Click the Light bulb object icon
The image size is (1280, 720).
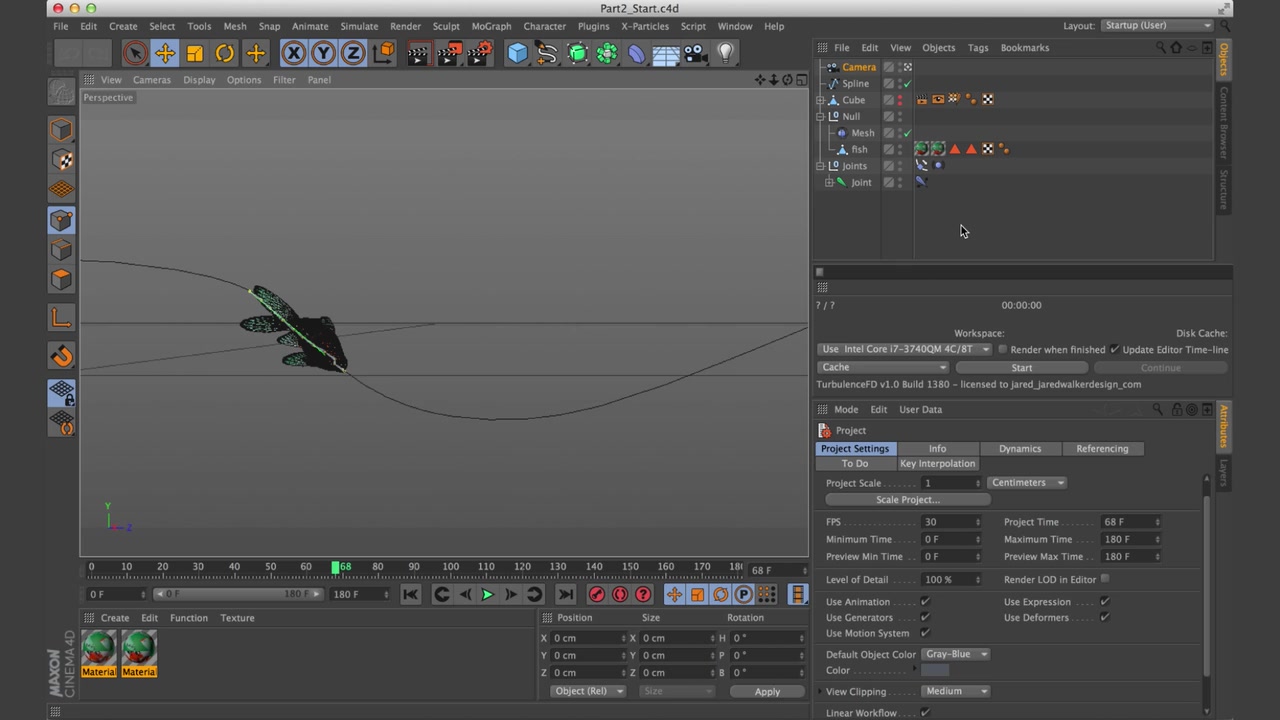pos(725,53)
